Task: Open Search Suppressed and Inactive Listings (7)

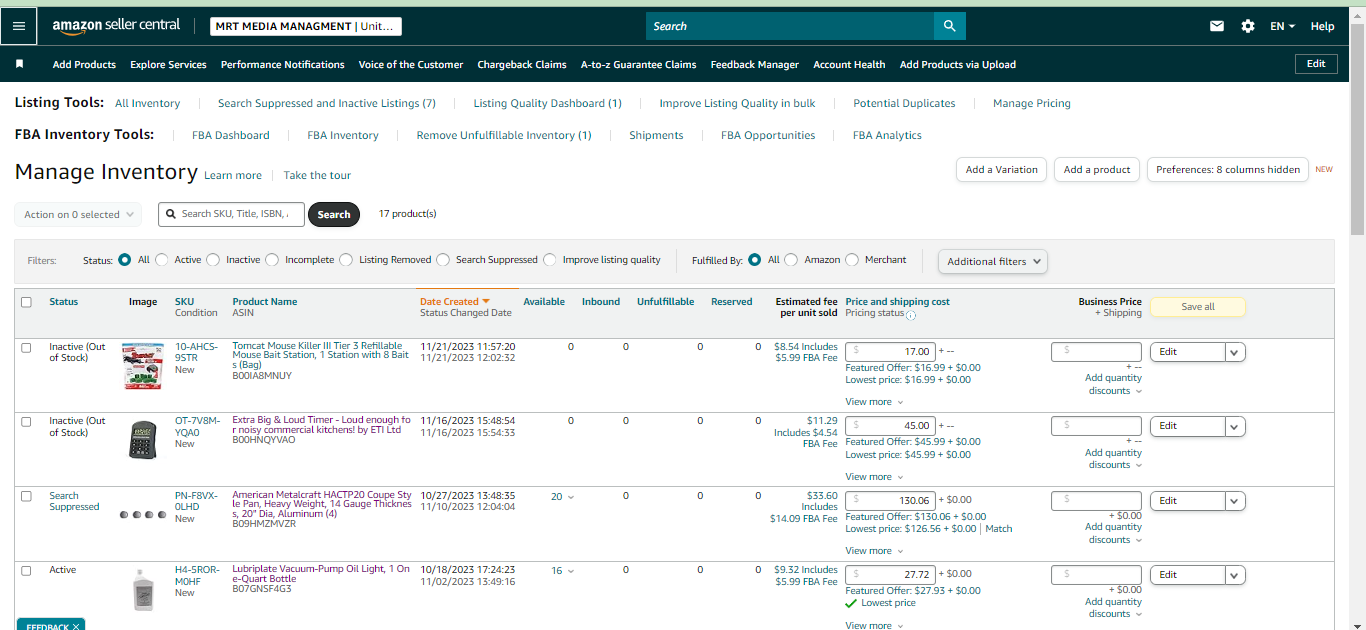Action: click(x=327, y=103)
